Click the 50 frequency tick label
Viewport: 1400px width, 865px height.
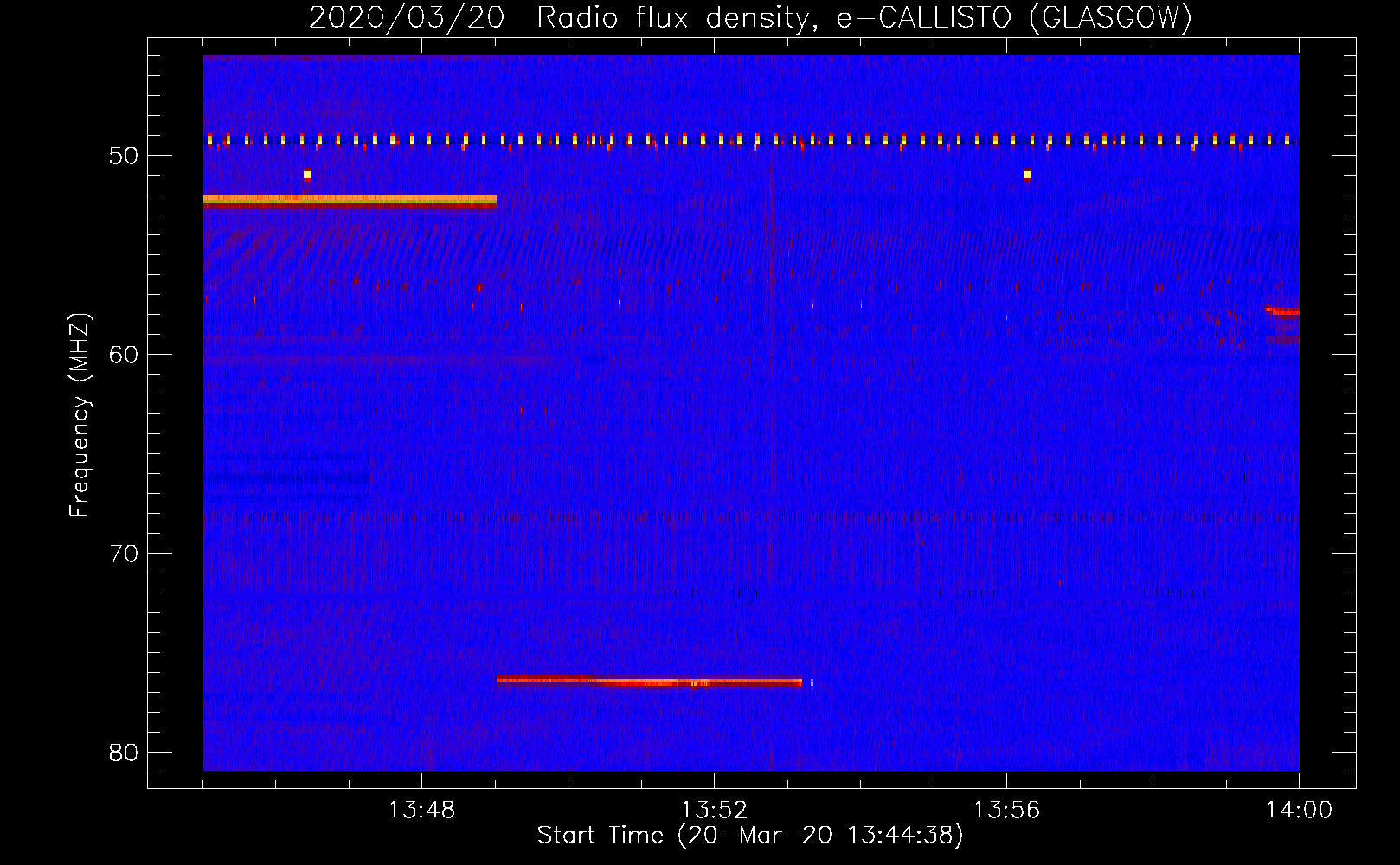click(124, 156)
